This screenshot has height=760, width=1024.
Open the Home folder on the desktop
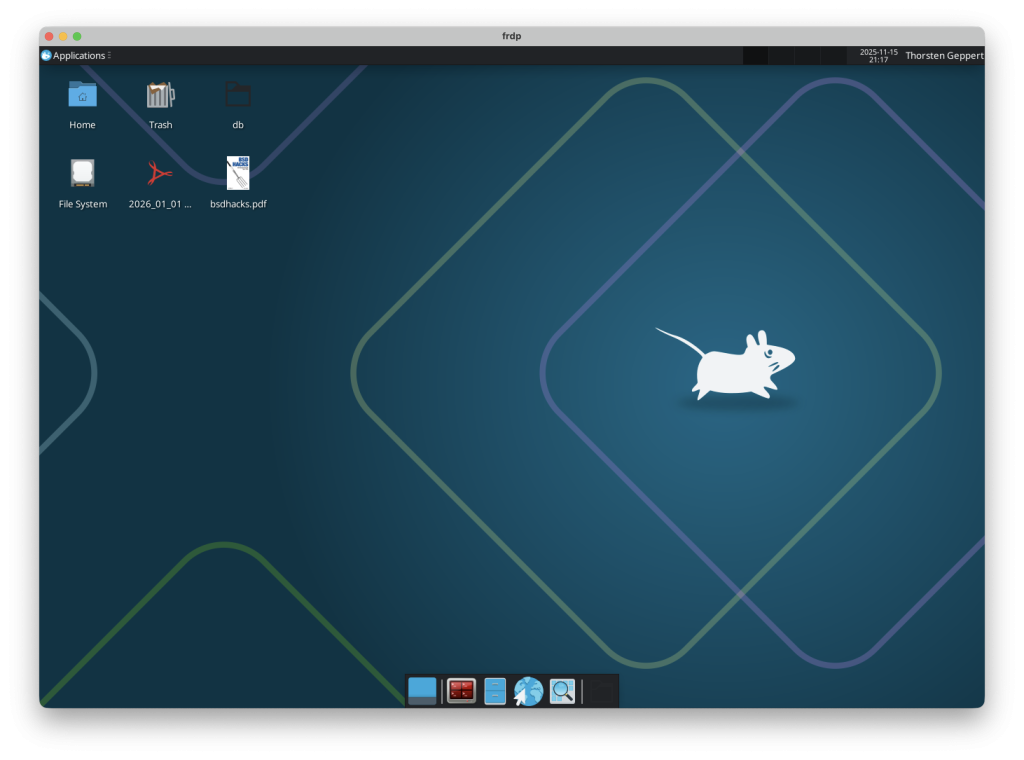(82, 97)
